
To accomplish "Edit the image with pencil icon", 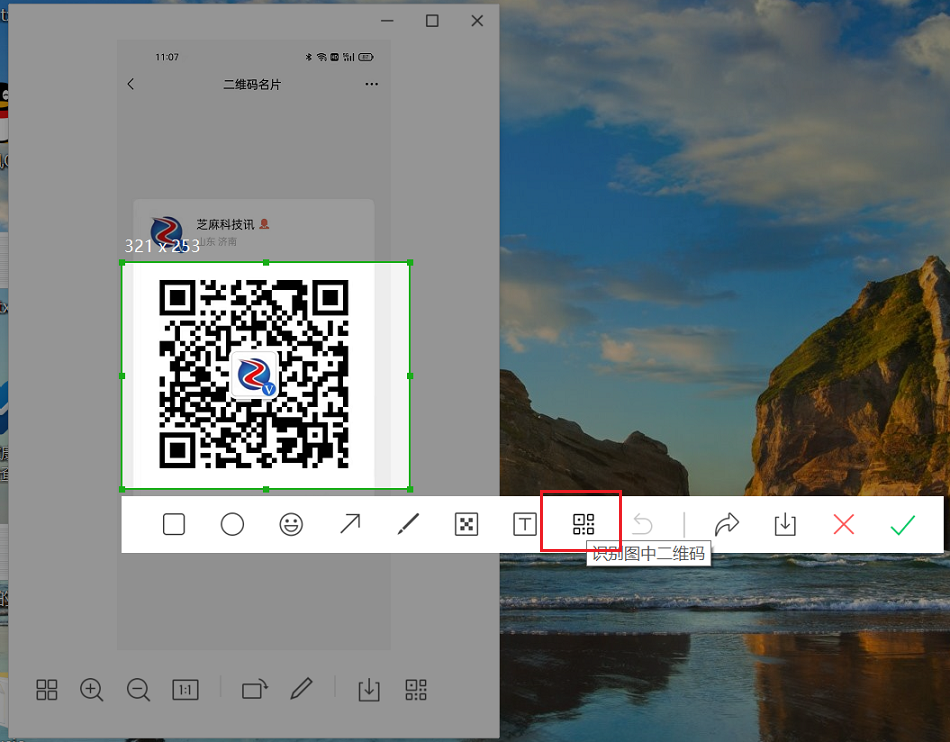I will click(301, 689).
